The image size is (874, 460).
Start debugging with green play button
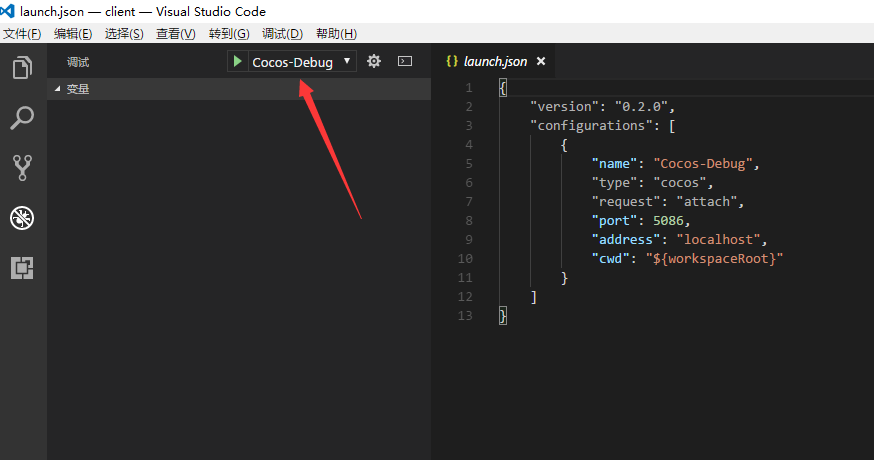click(x=237, y=61)
